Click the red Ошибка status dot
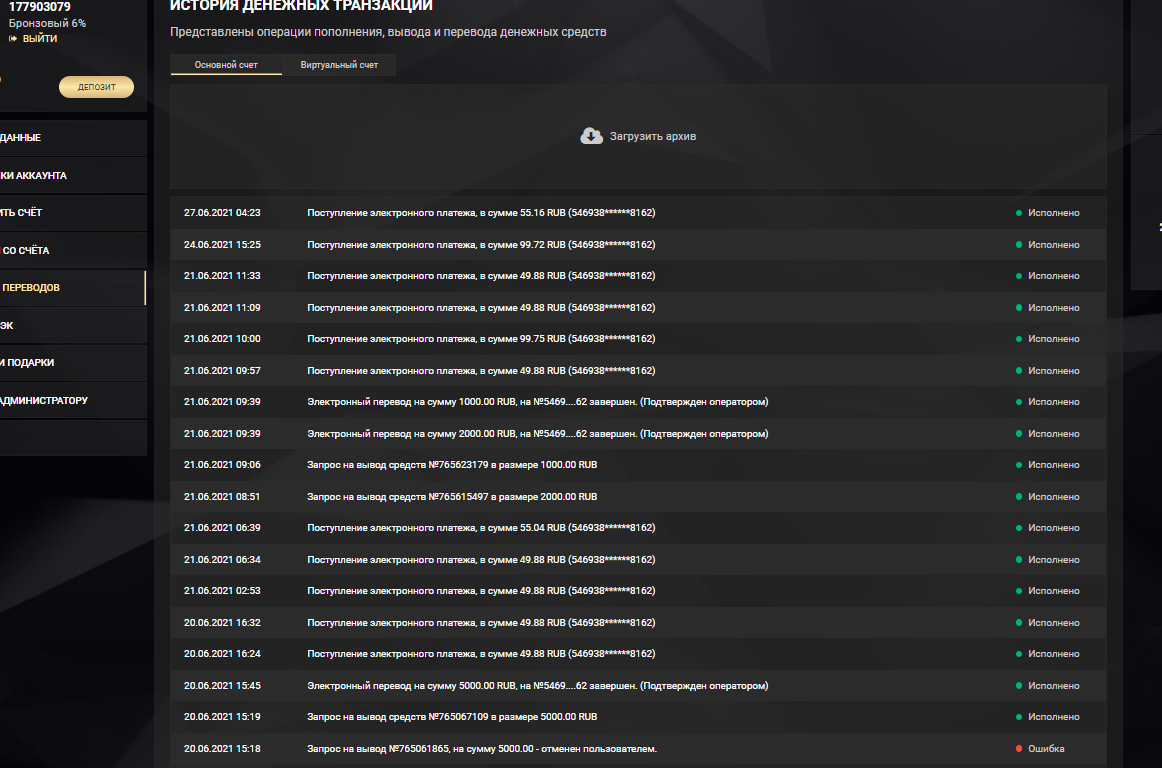 1019,749
